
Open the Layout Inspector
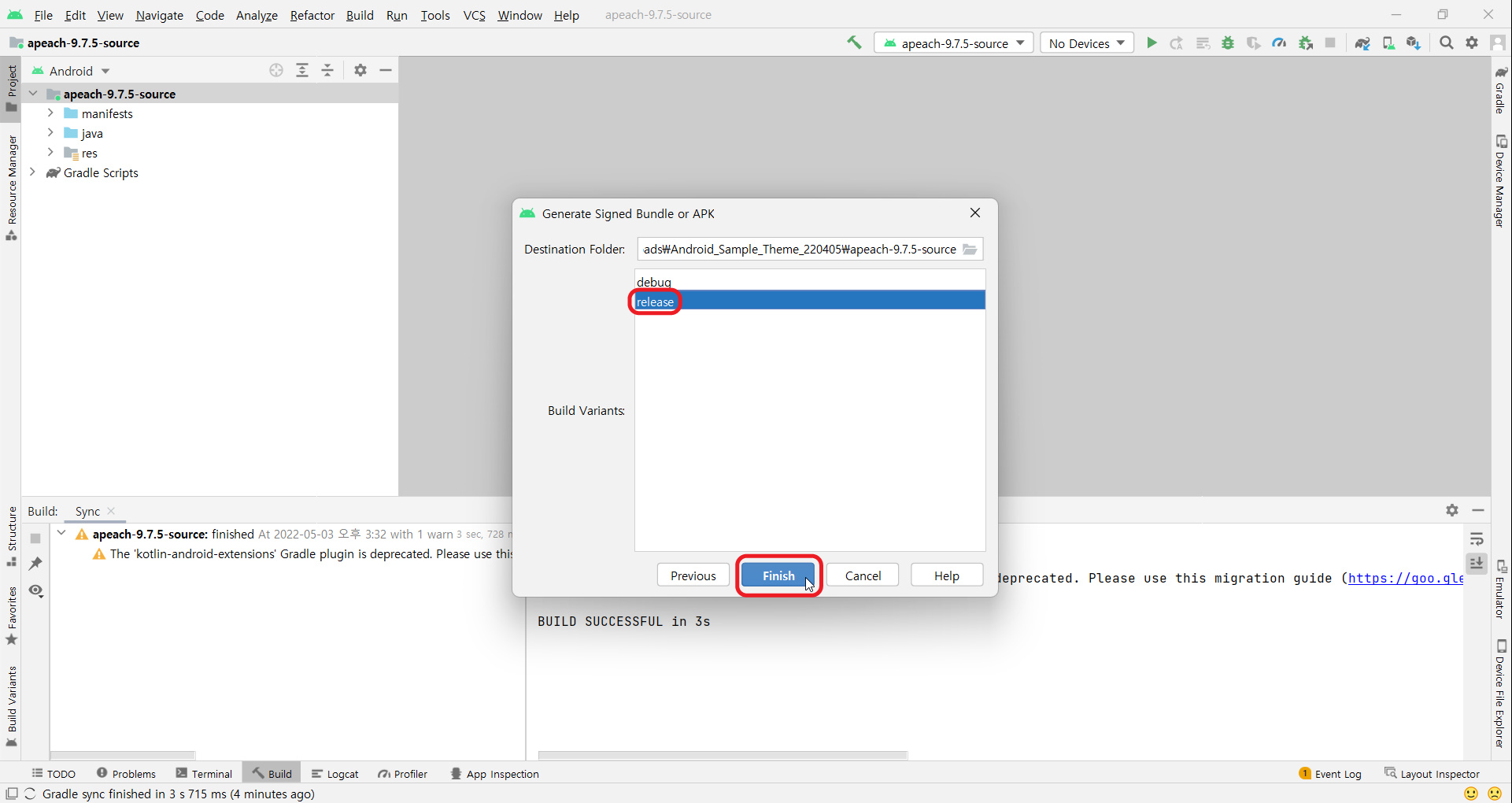click(1432, 774)
